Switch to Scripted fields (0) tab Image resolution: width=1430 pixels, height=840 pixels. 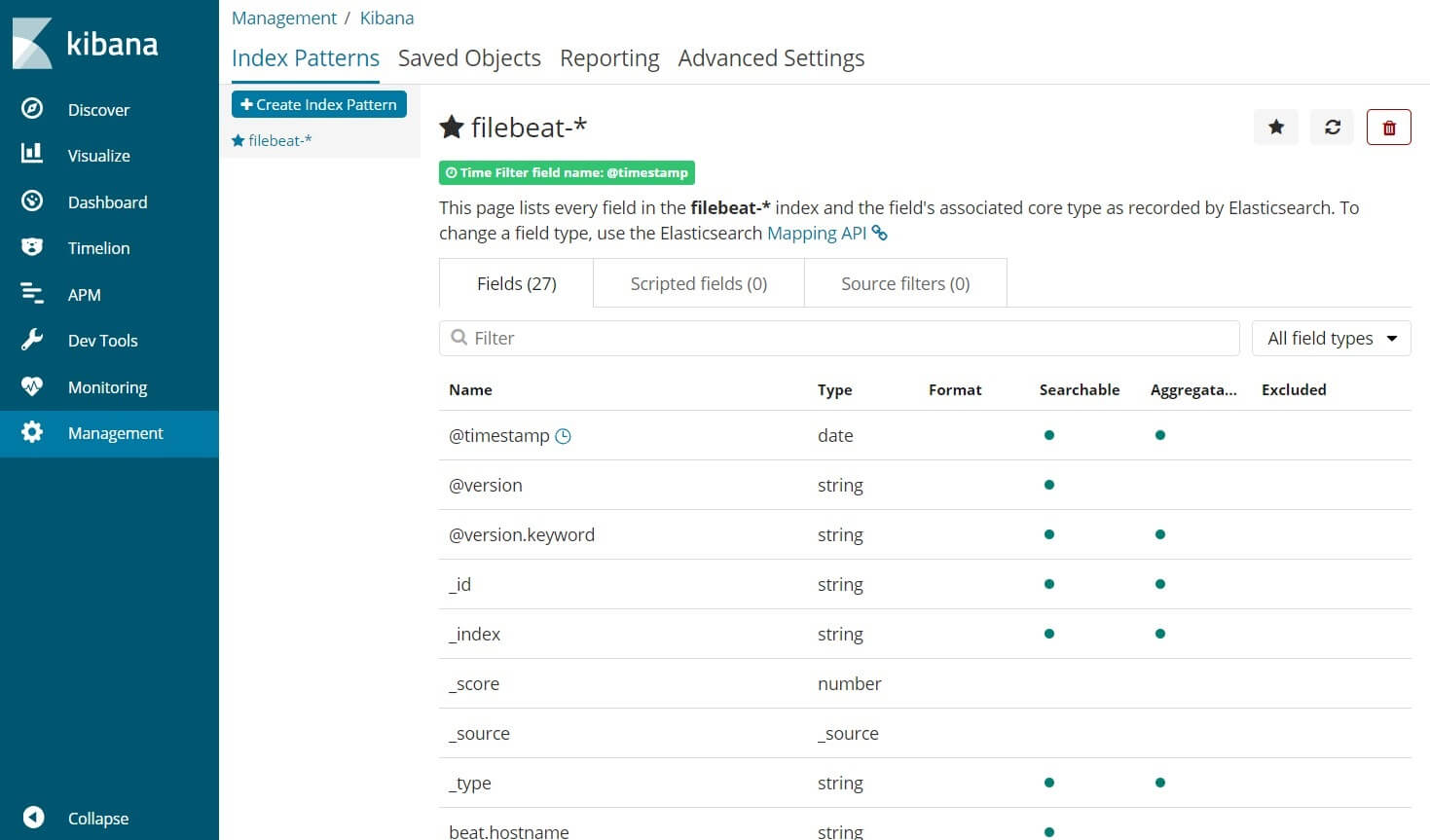(699, 283)
